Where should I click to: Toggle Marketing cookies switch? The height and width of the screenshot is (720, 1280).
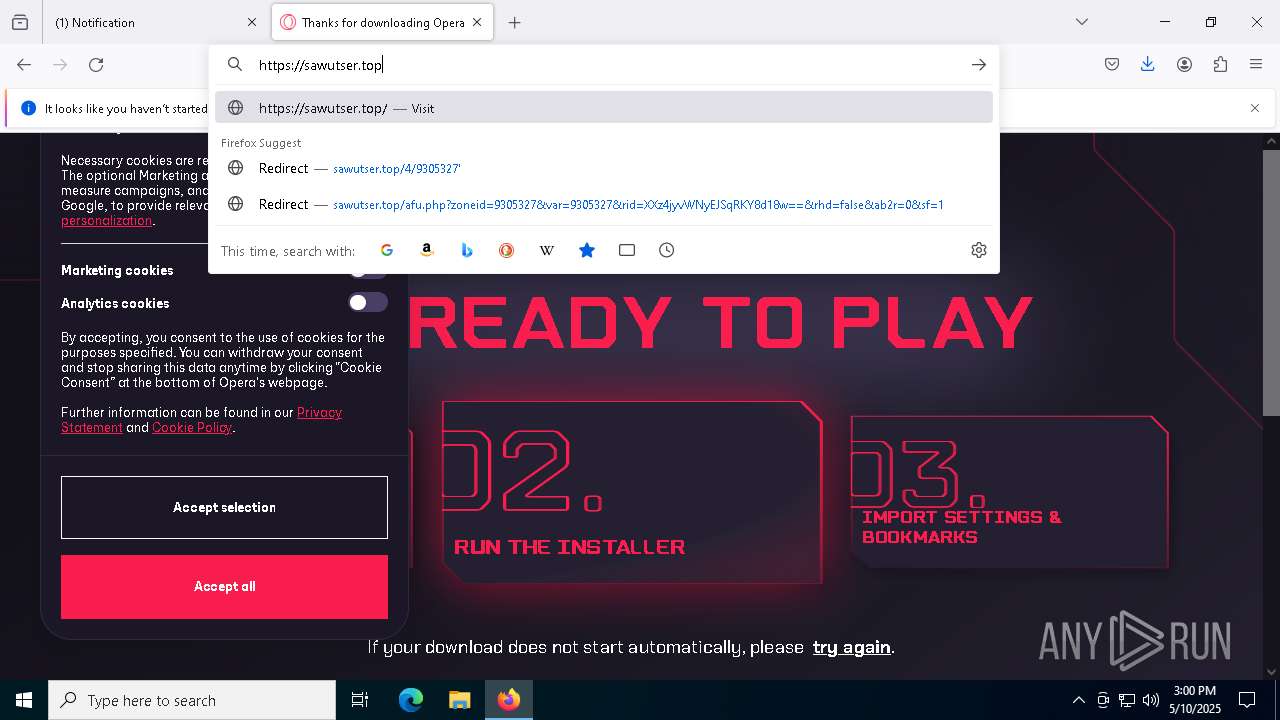tap(367, 272)
